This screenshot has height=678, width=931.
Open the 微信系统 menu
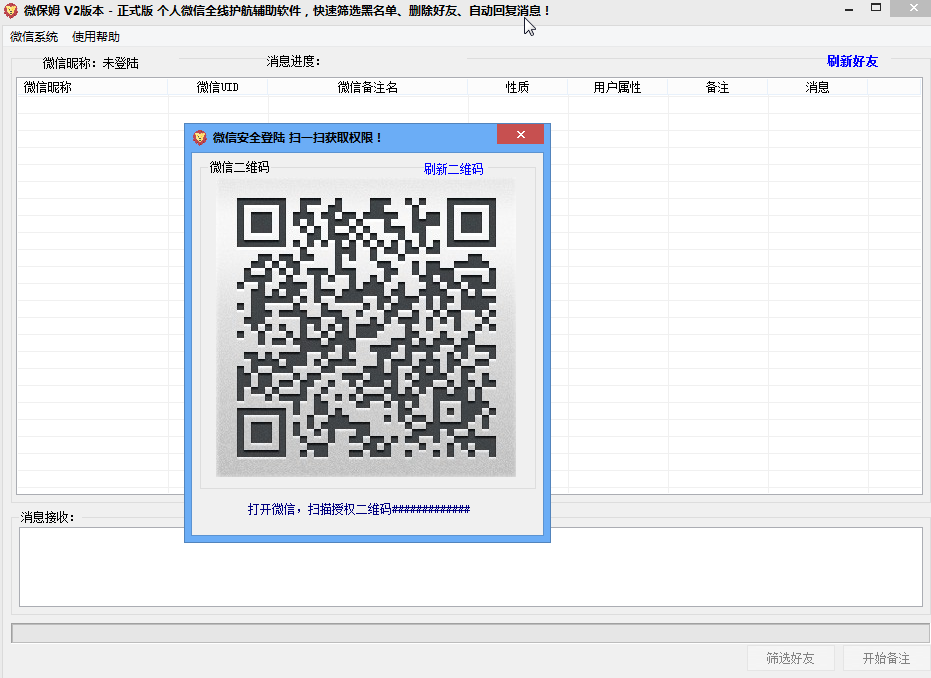pos(34,37)
